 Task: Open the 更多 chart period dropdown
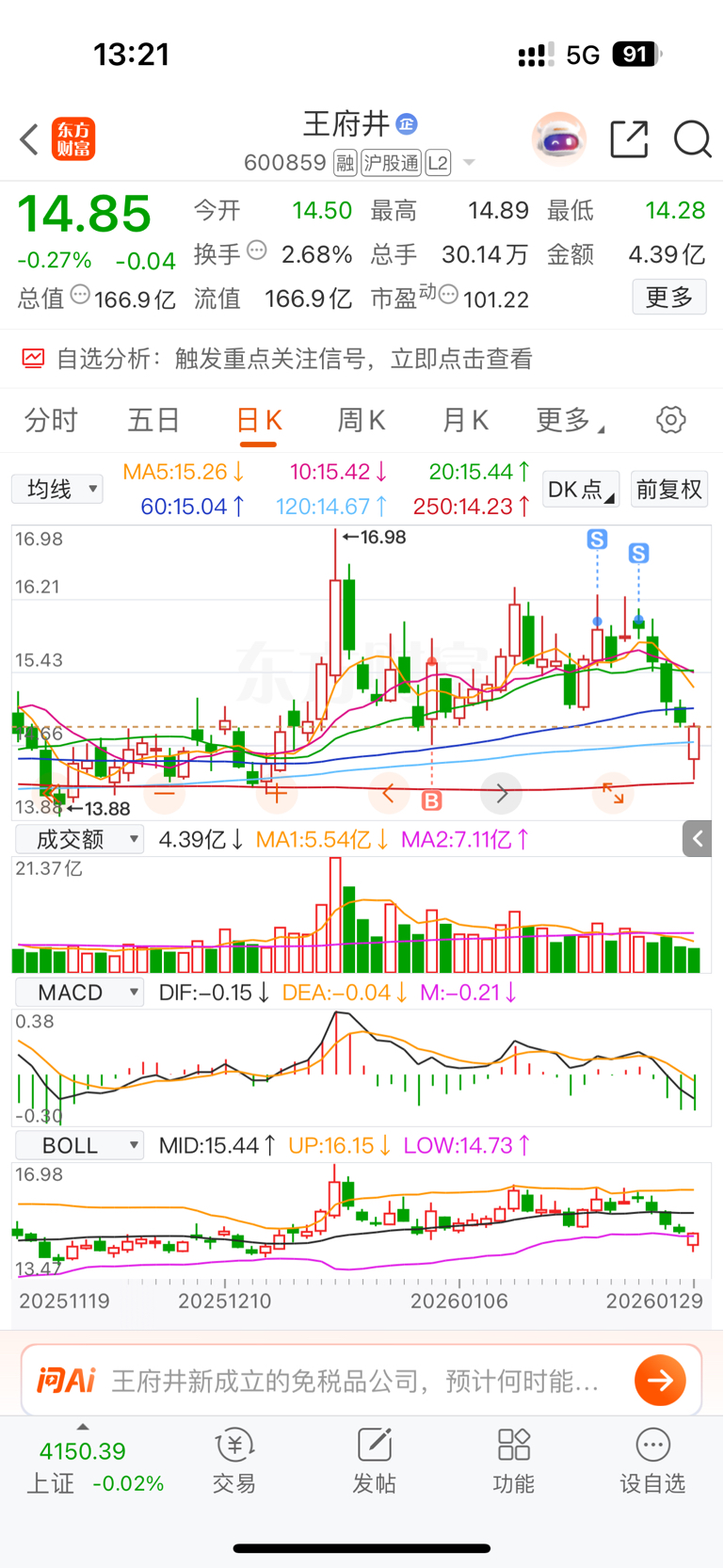pyautogui.click(x=571, y=420)
